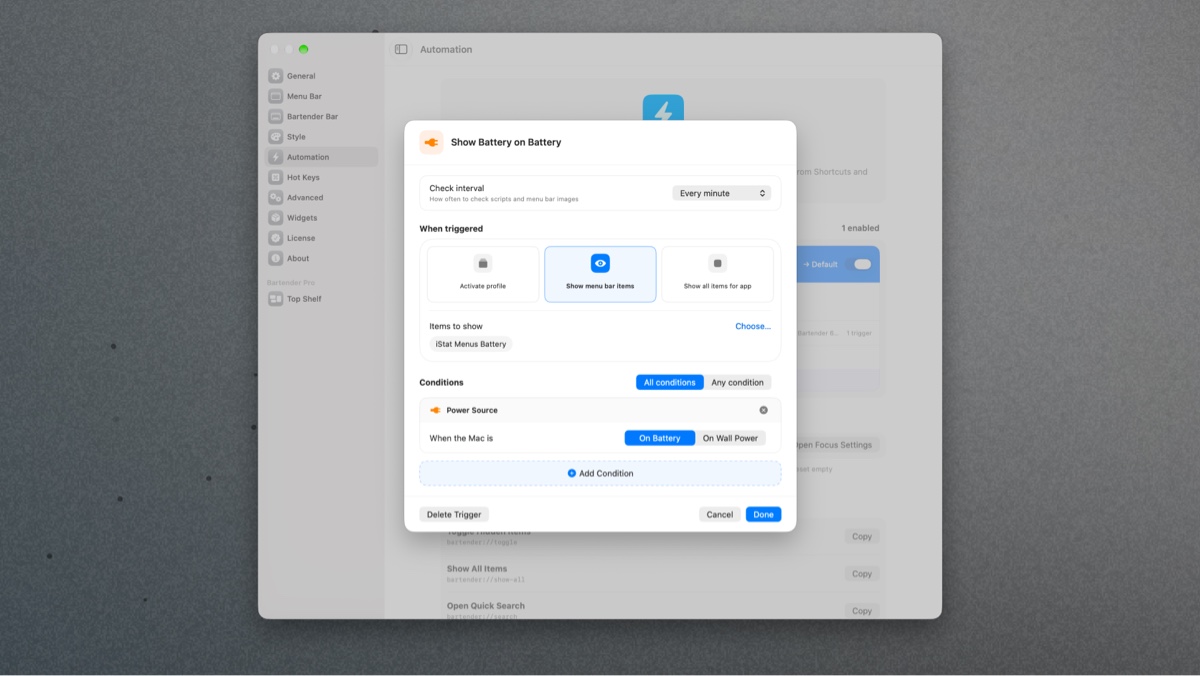This screenshot has width=1200, height=676.
Task: Click the Show All Items shortcut title
Action: 477,569
